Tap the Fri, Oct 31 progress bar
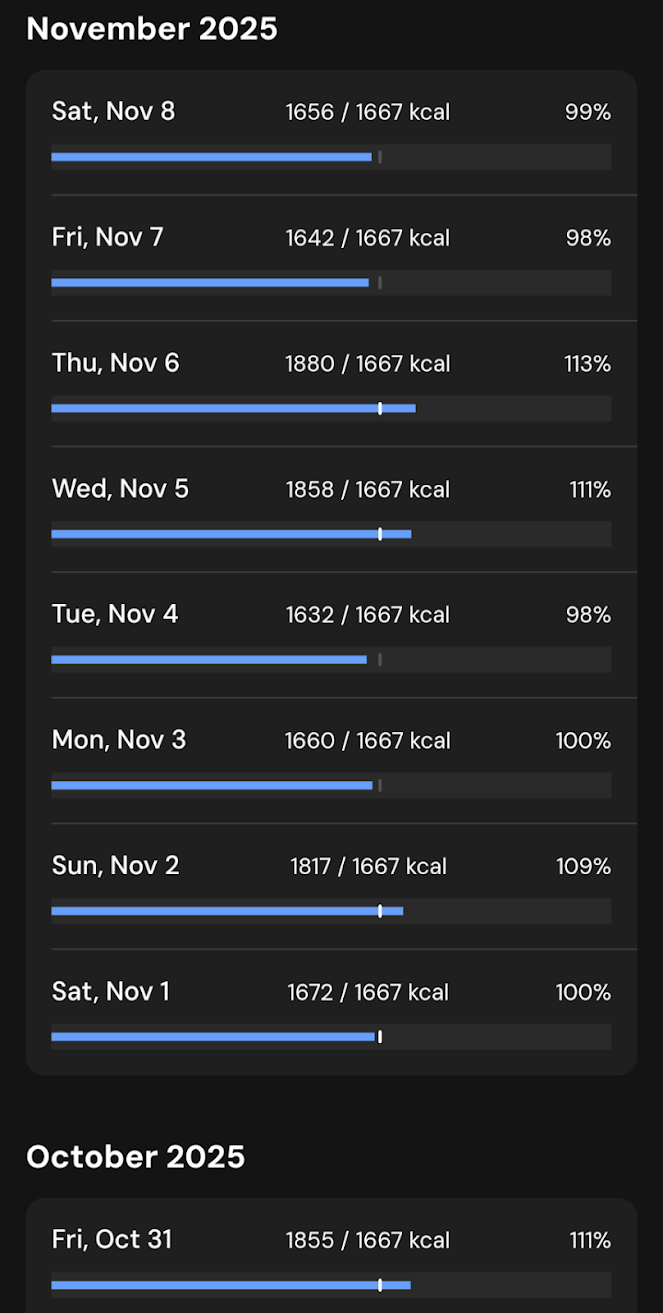663x1313 pixels. click(x=330, y=1285)
